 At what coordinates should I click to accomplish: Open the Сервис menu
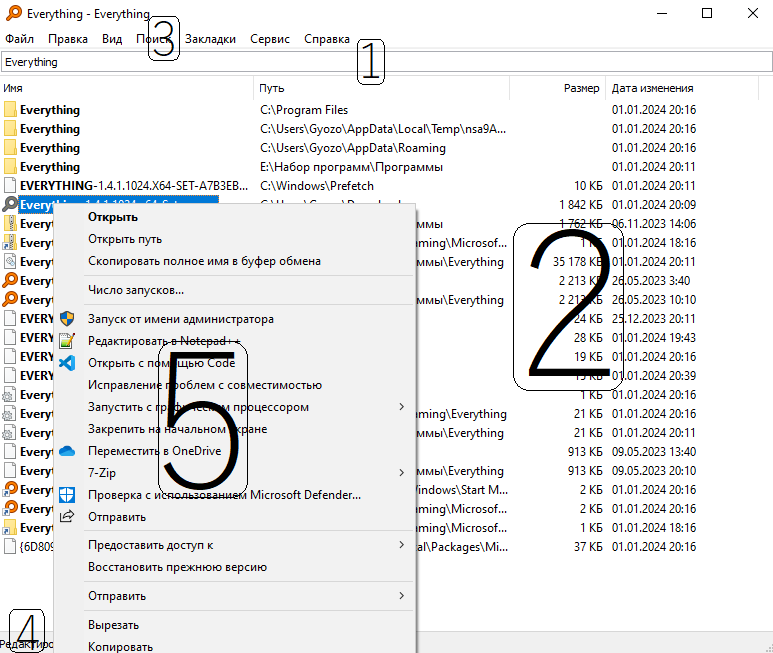click(270, 39)
